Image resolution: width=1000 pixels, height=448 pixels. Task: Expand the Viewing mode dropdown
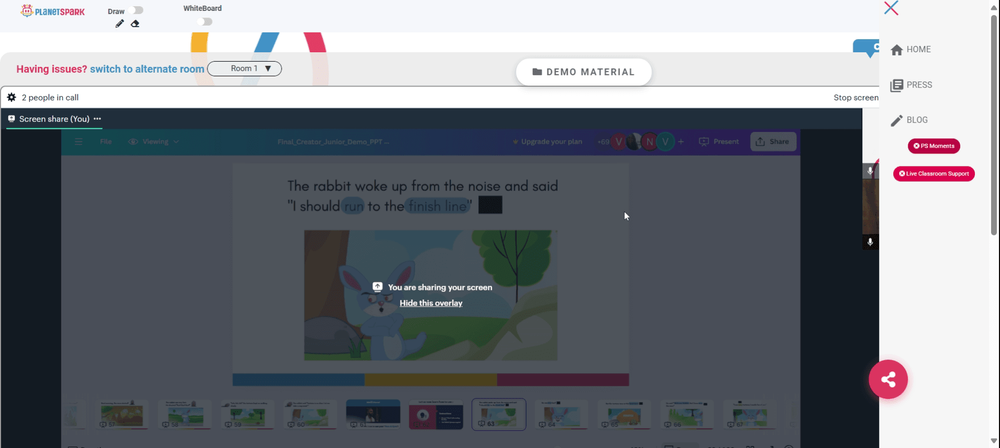pos(154,142)
